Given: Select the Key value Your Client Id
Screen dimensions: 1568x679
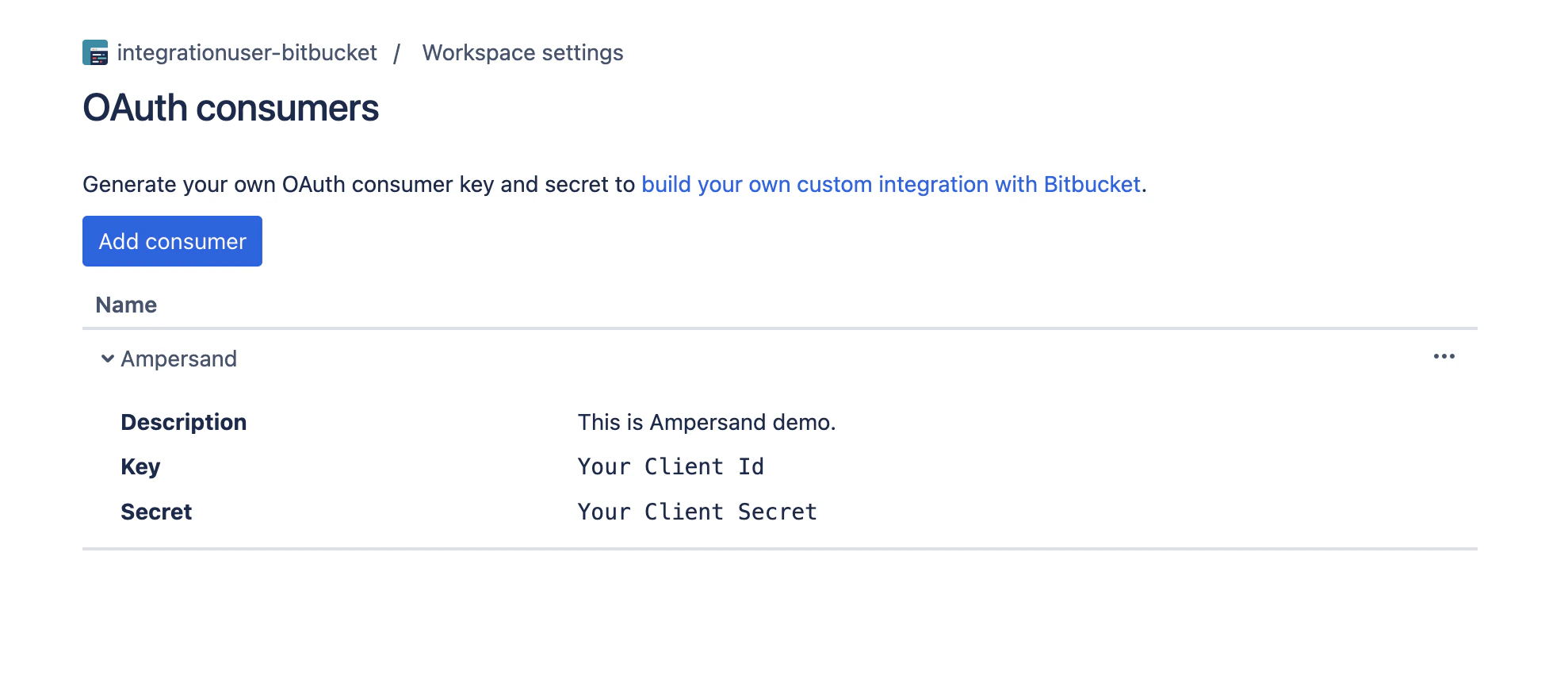Looking at the screenshot, I should (670, 466).
